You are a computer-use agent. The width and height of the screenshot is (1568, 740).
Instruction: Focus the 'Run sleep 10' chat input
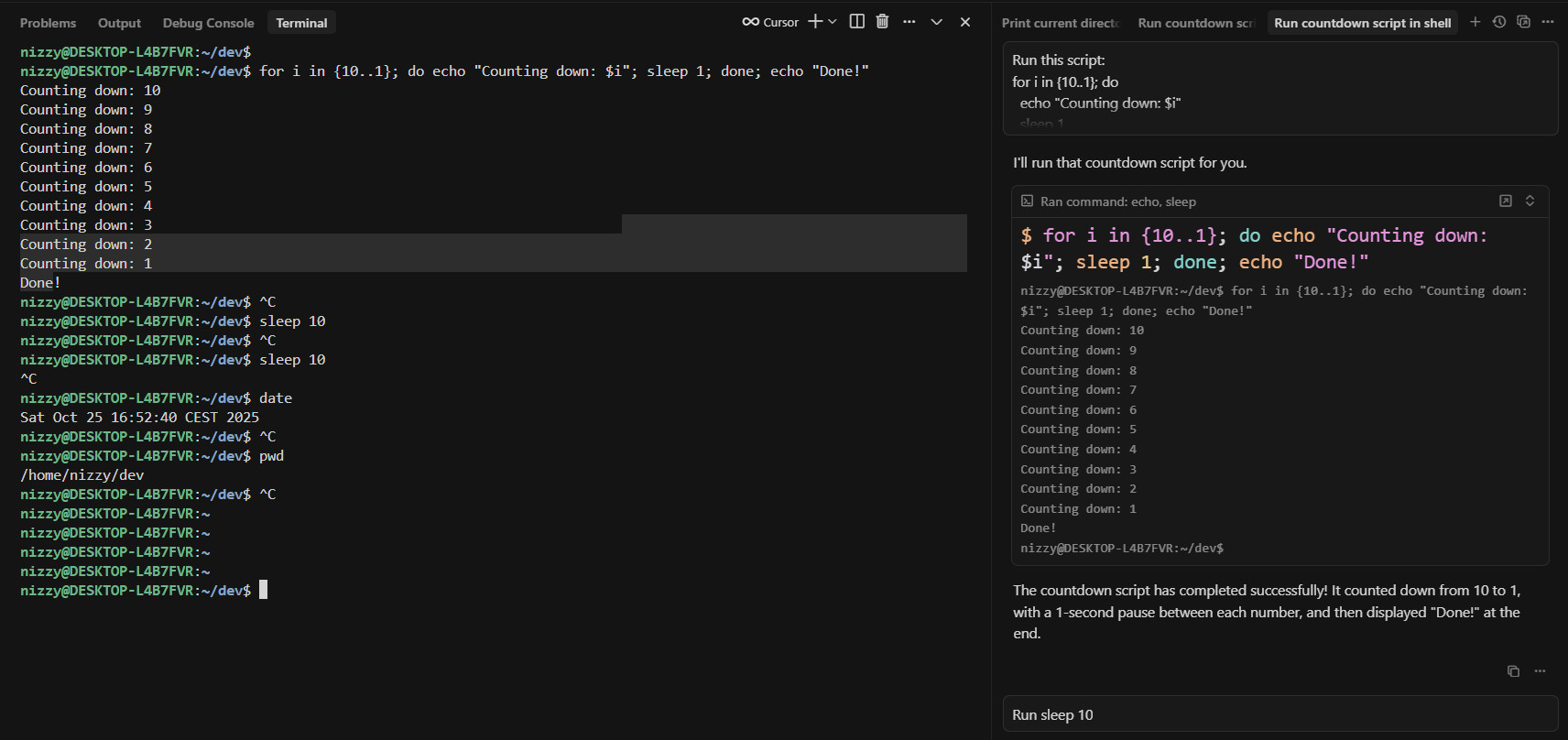click(x=1279, y=714)
